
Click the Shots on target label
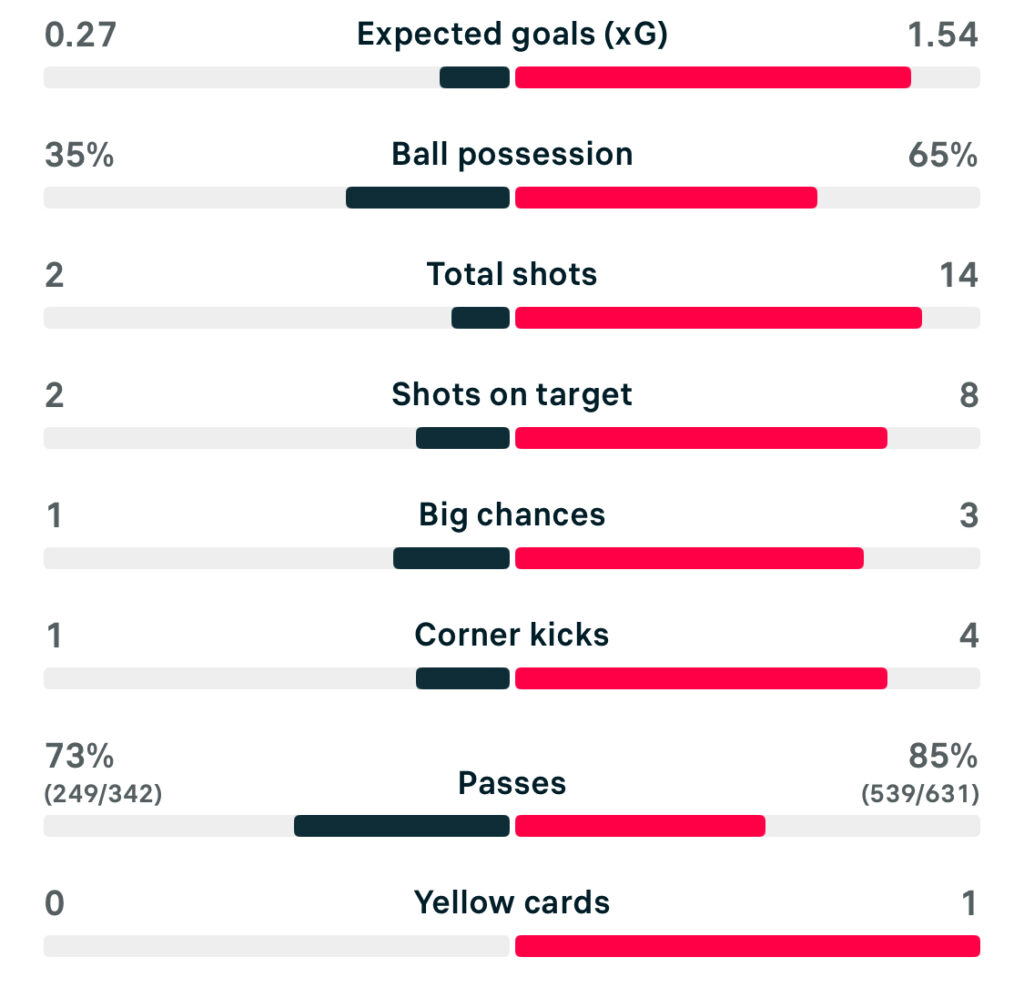point(512,395)
